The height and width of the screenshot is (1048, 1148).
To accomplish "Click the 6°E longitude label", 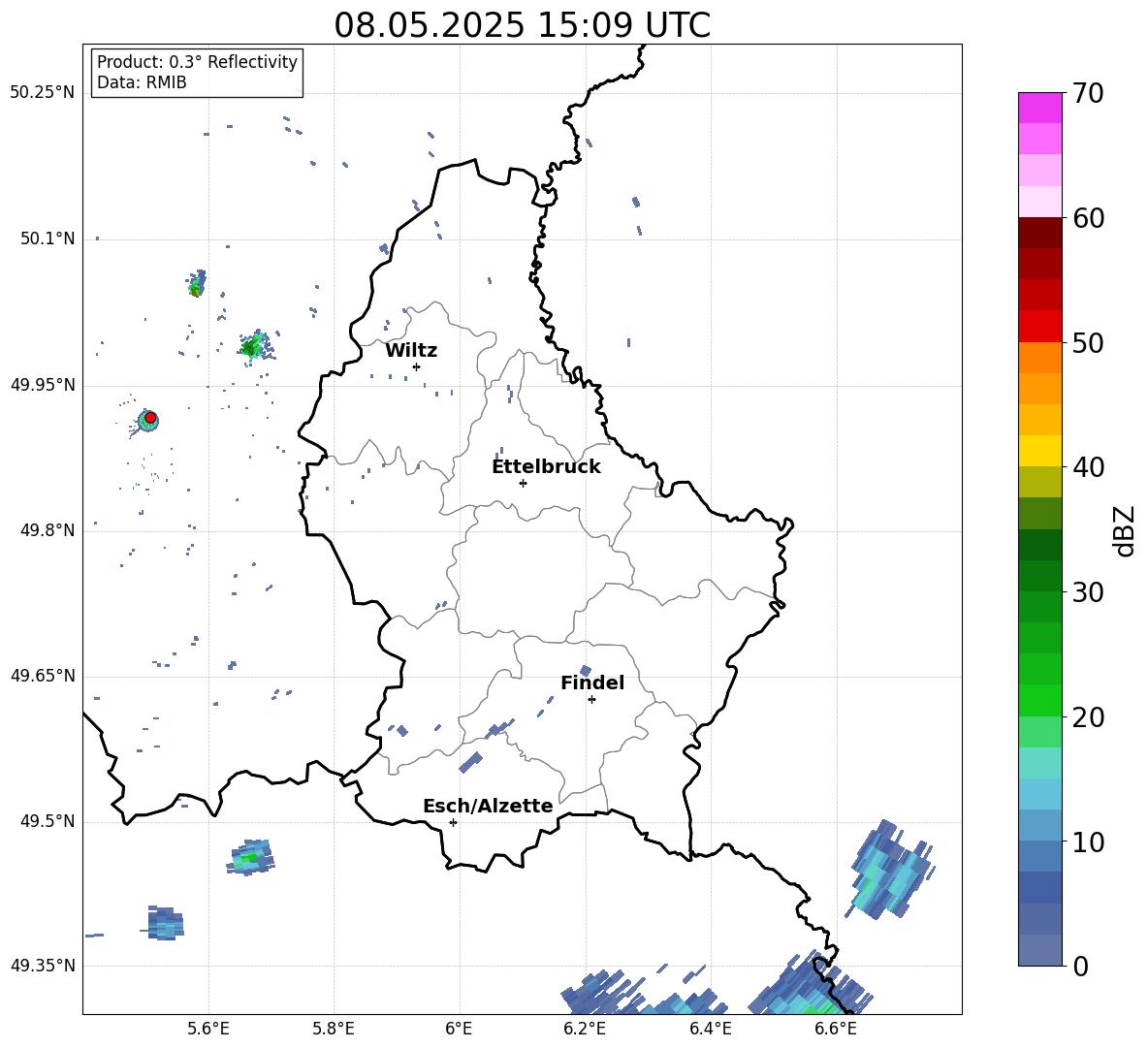I will coord(459,1030).
